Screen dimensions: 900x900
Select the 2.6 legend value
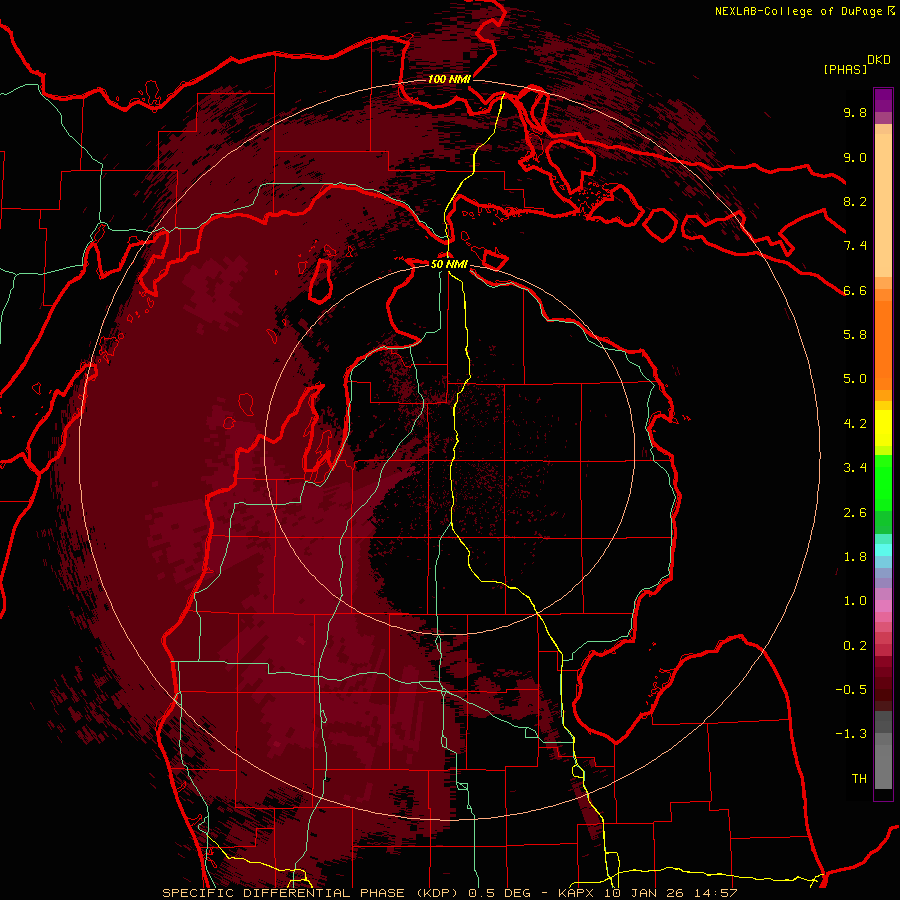[855, 513]
